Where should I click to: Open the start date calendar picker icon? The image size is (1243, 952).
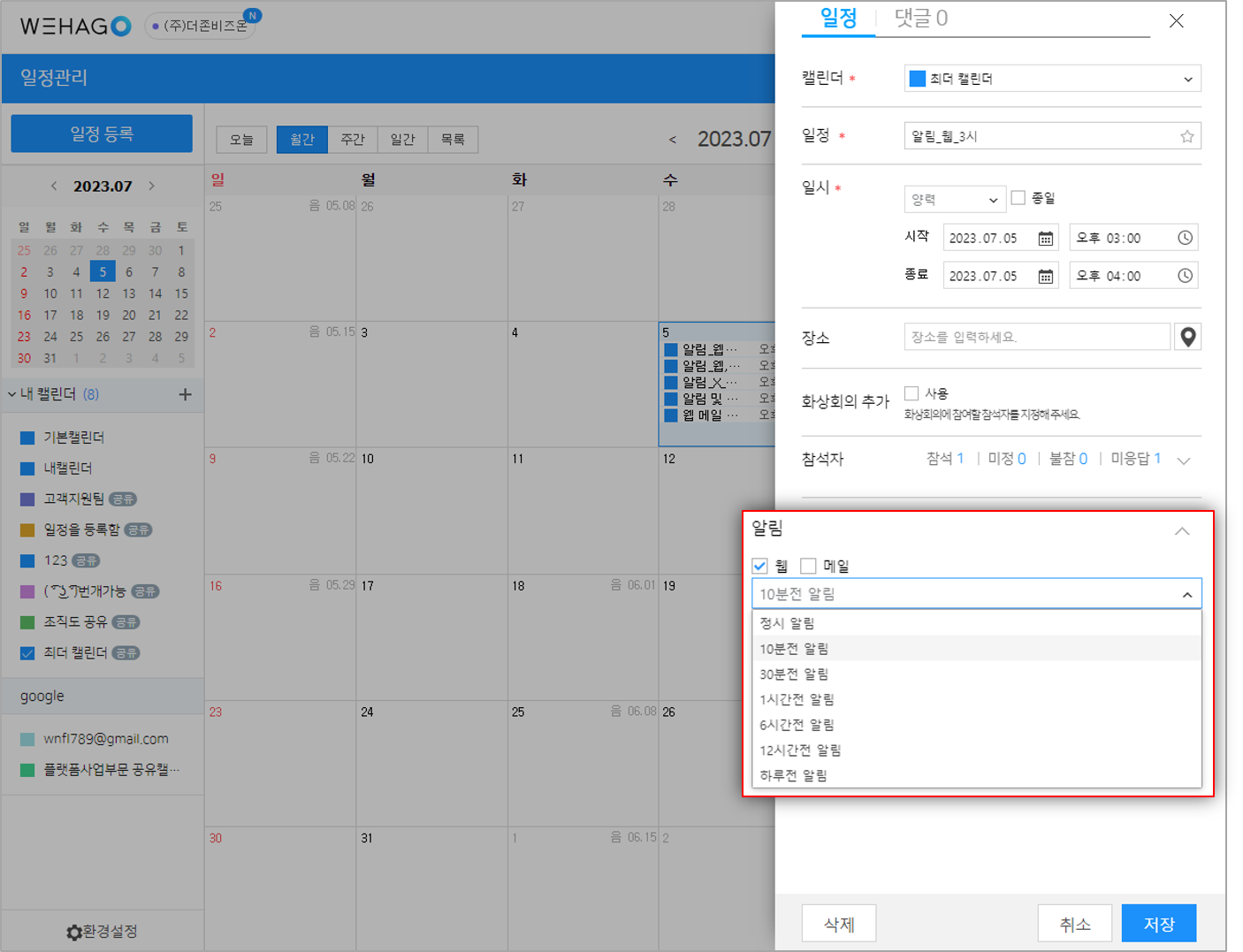[1045, 239]
